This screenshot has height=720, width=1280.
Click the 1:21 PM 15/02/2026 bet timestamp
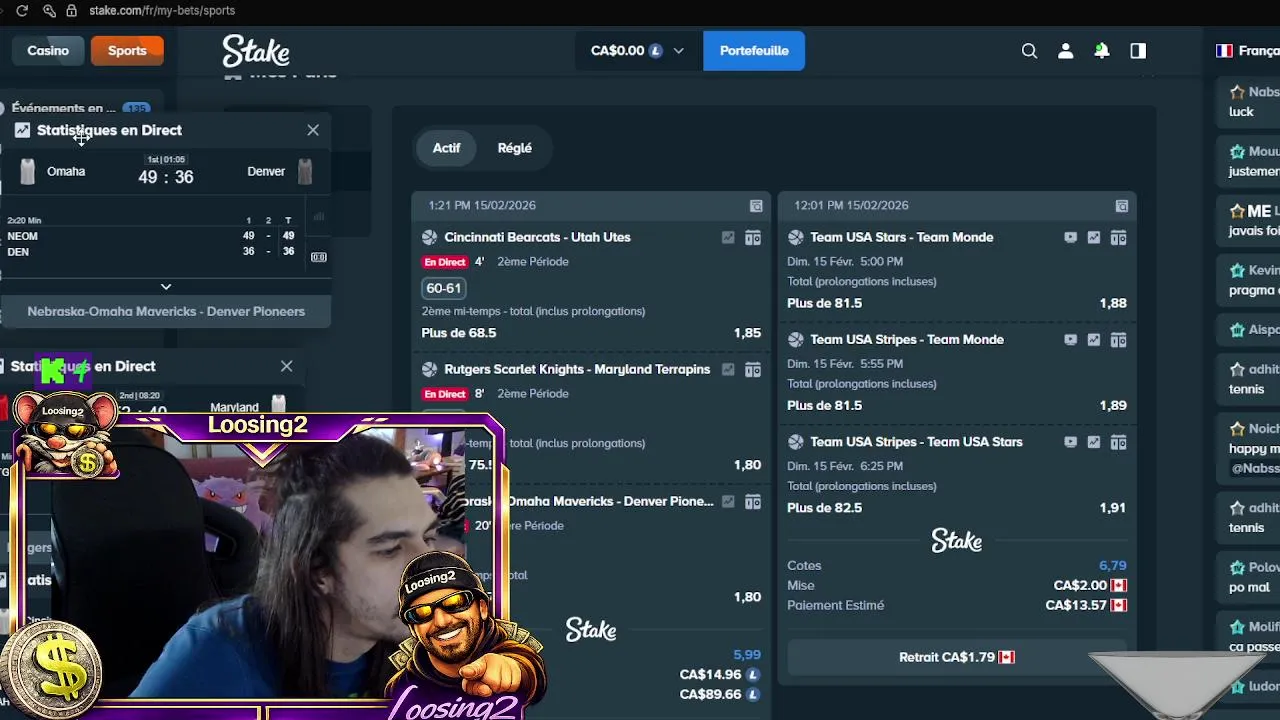[482, 206]
